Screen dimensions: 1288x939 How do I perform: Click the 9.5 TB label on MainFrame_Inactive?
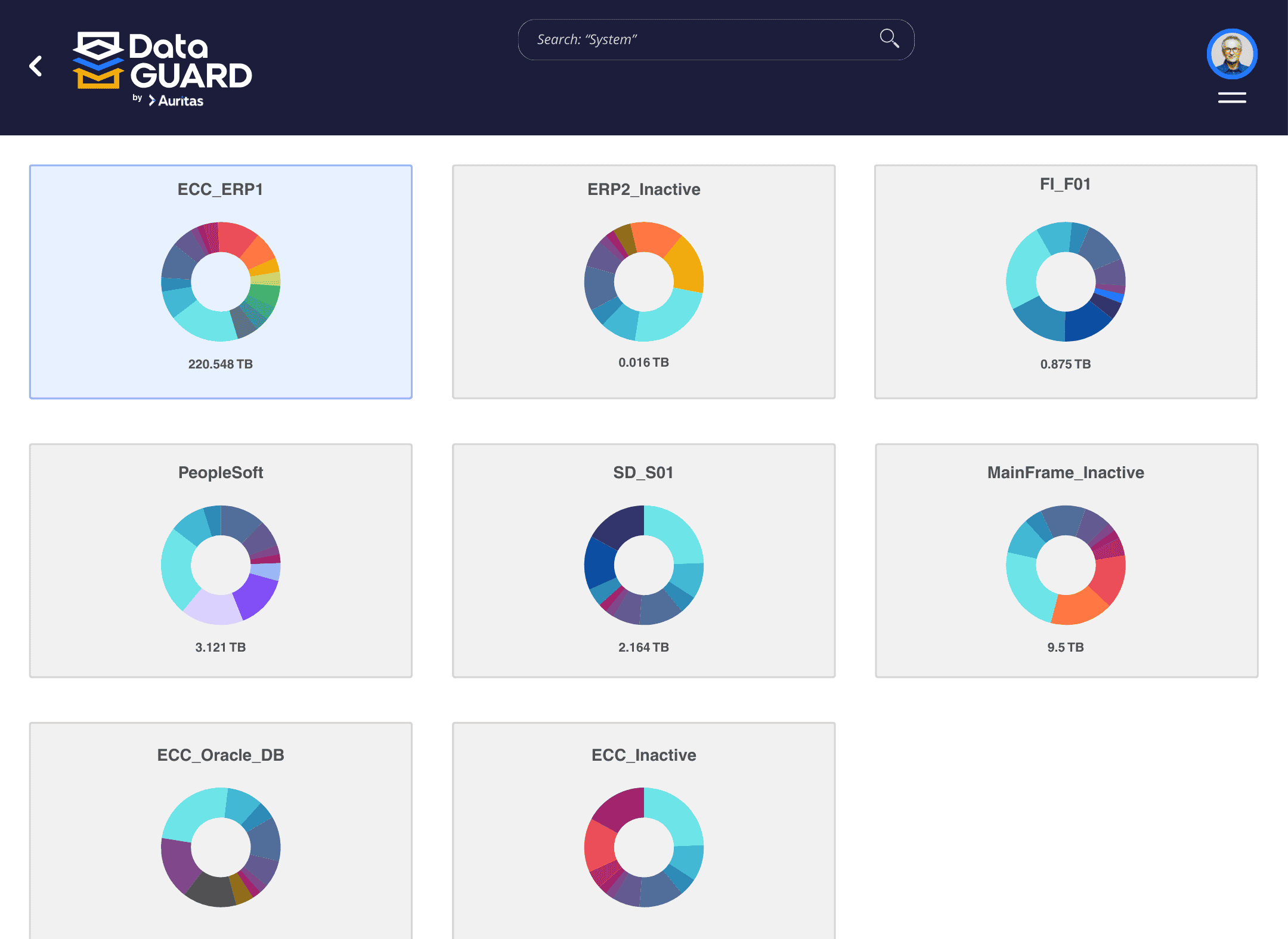1065,647
